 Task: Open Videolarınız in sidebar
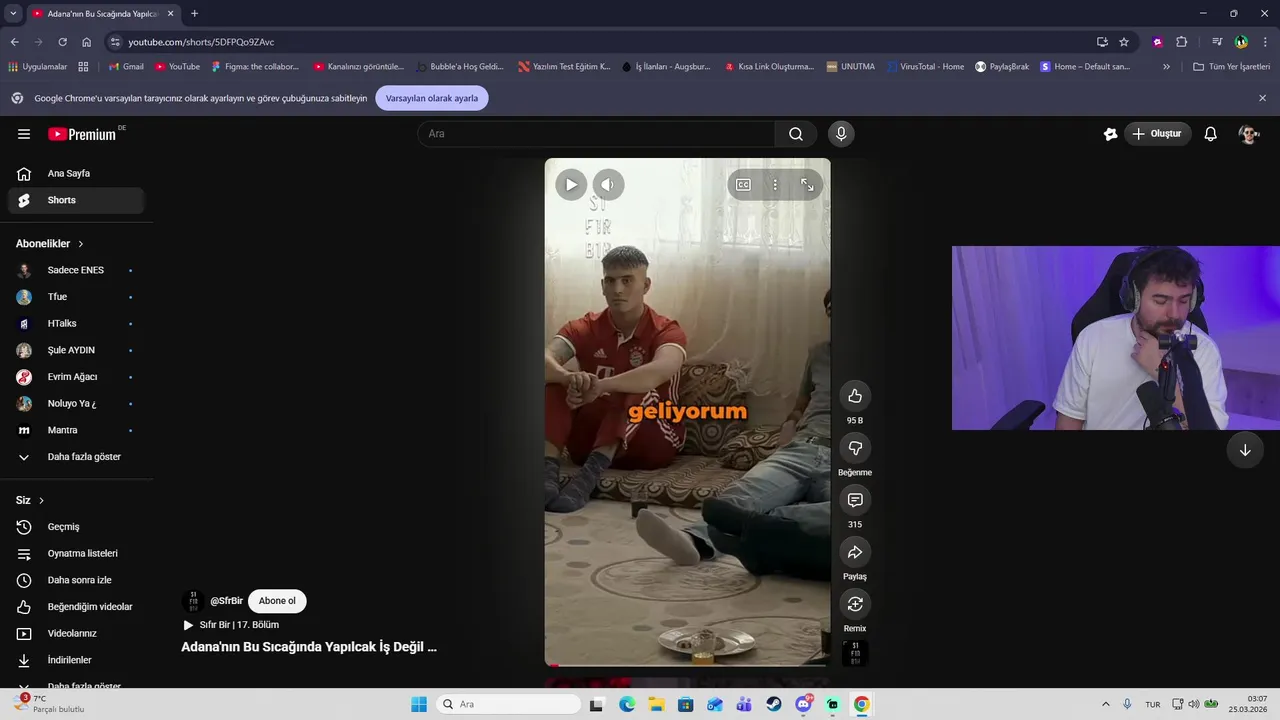[76, 634]
